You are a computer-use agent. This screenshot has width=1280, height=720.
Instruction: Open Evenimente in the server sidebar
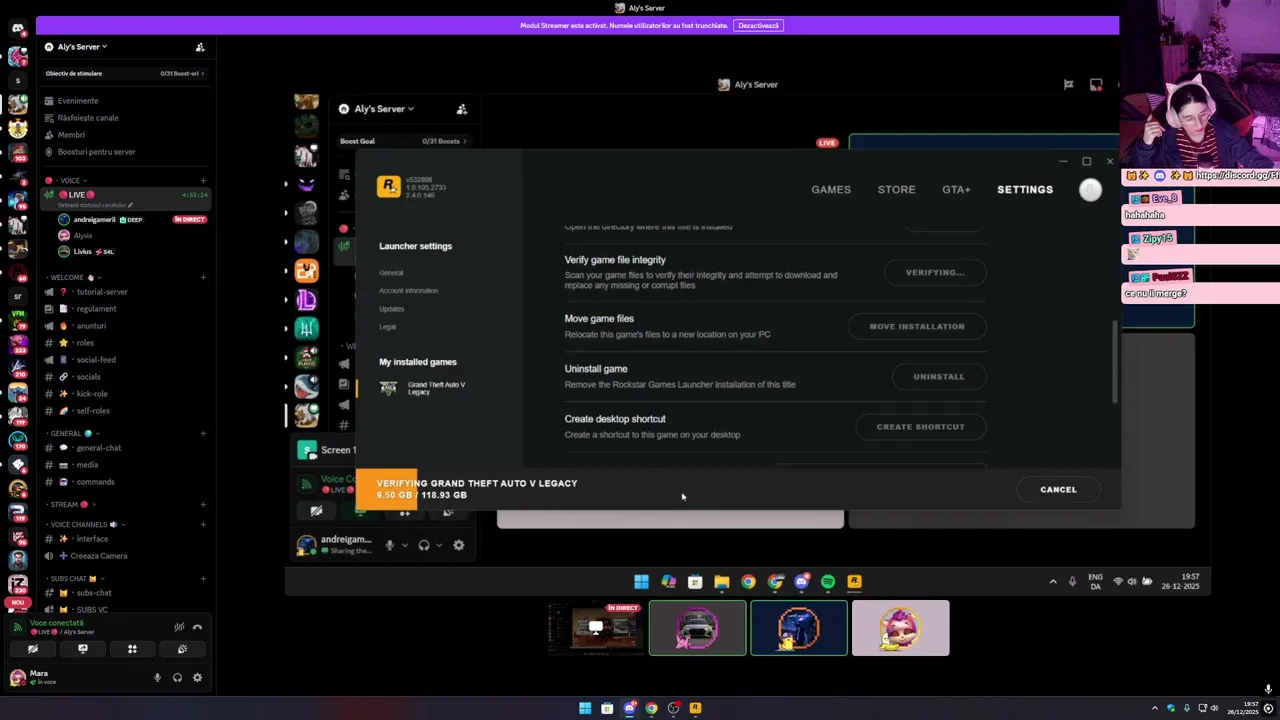(124, 101)
